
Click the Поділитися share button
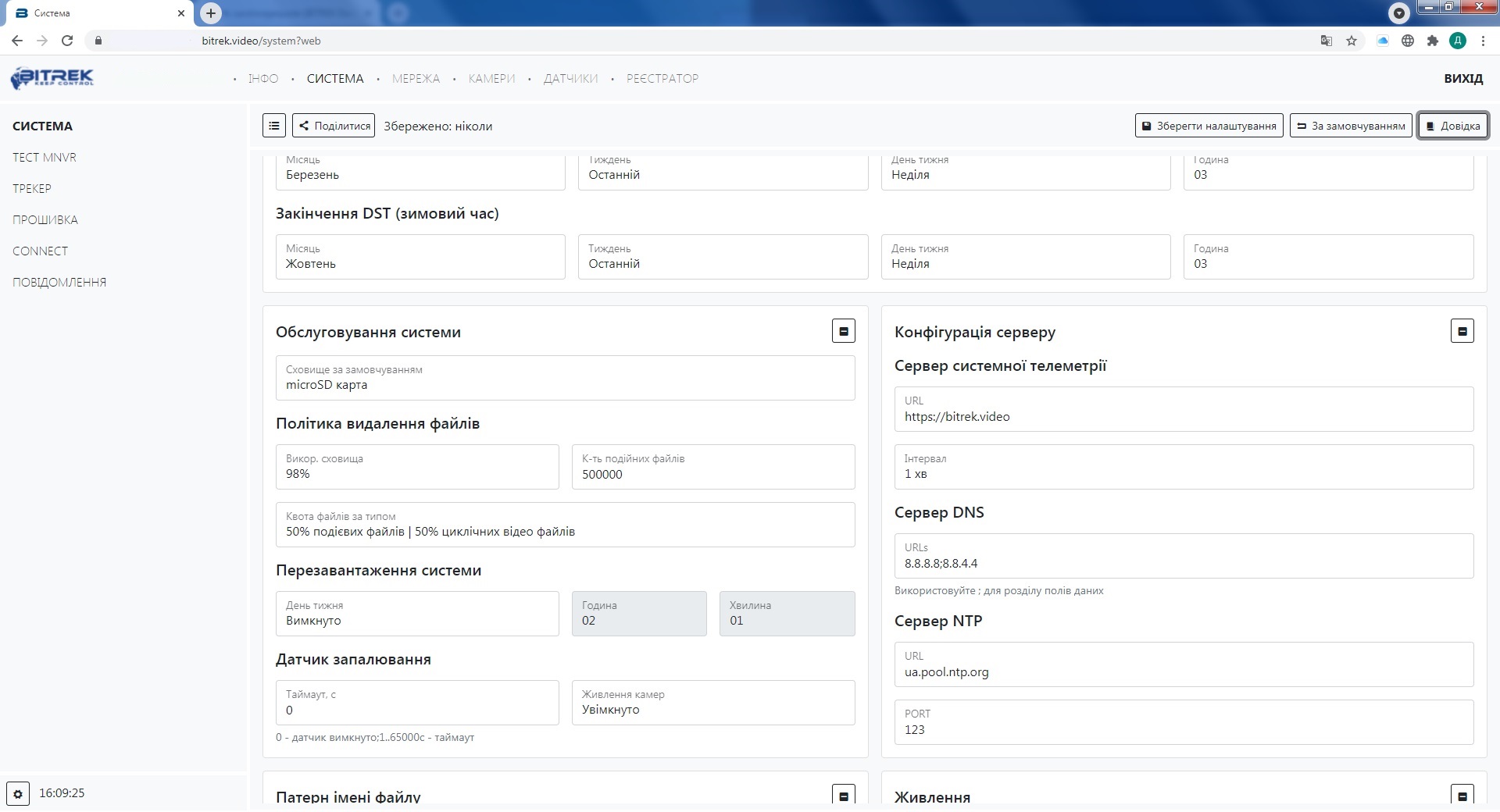(x=334, y=126)
